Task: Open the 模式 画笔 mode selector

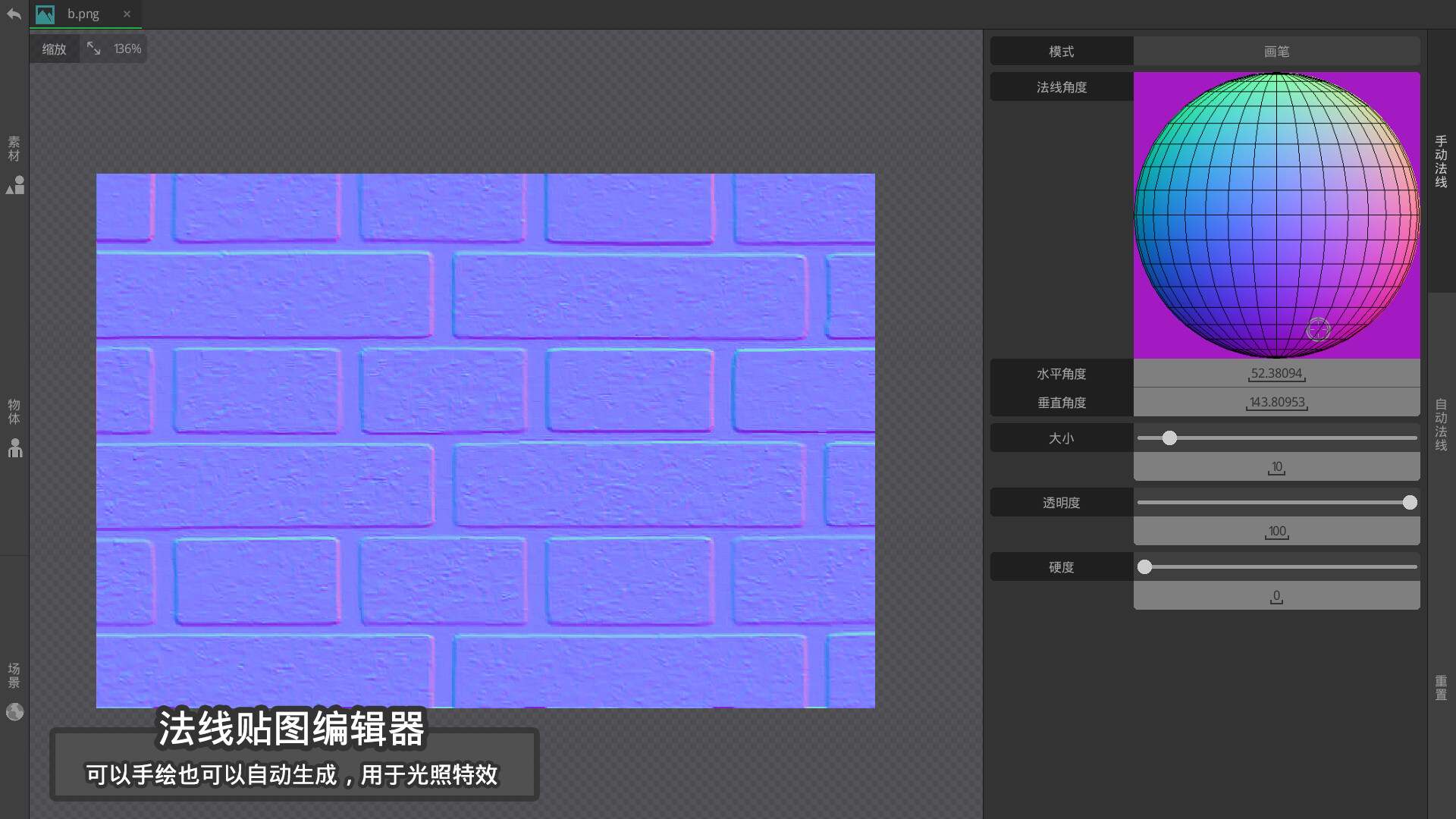Action: 1276,52
